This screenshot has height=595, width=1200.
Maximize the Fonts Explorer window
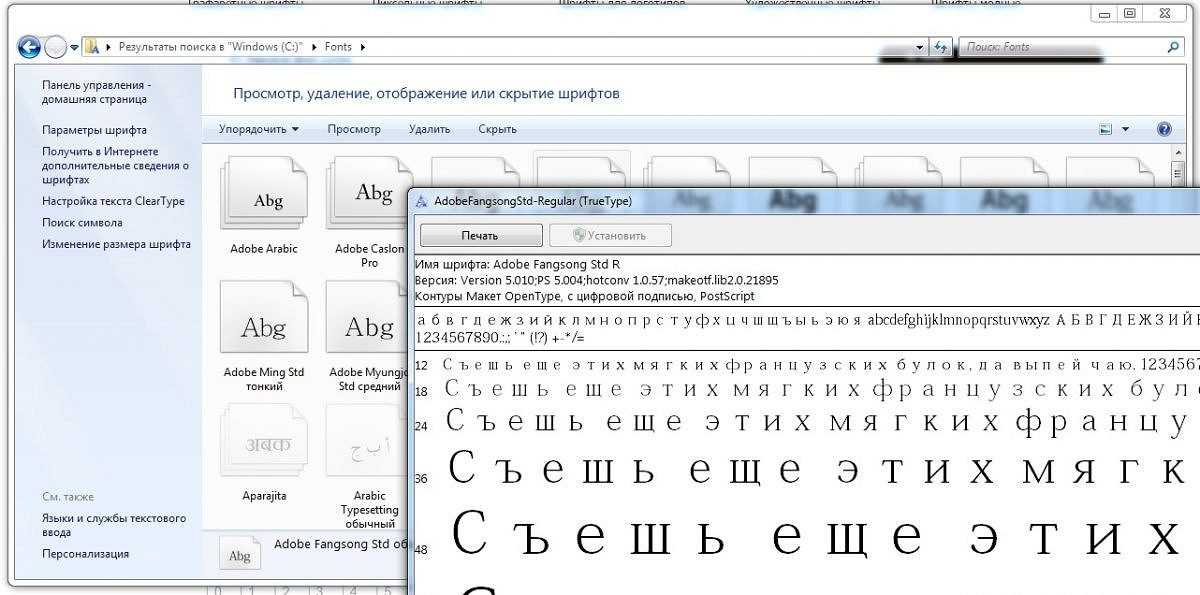click(x=1130, y=14)
